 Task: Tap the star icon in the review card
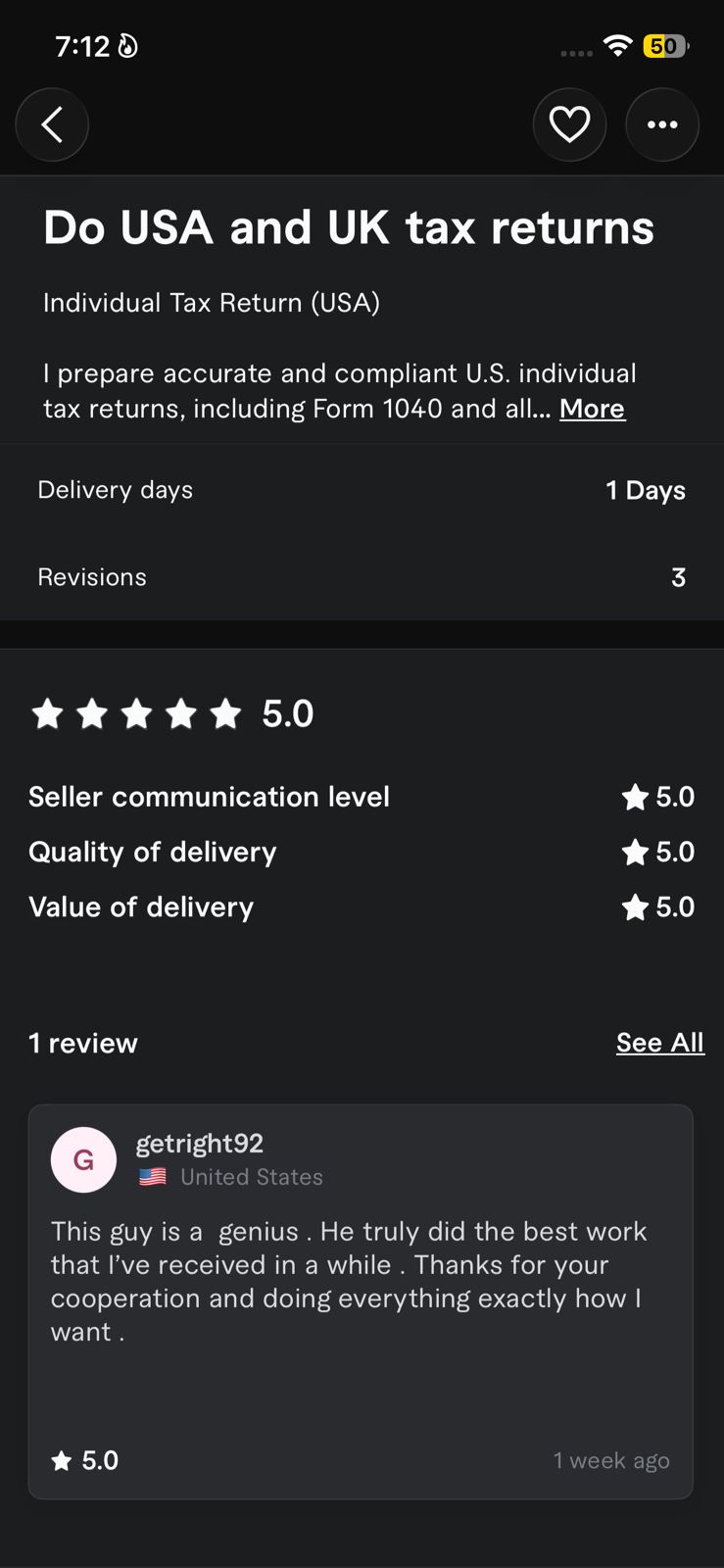click(62, 1461)
